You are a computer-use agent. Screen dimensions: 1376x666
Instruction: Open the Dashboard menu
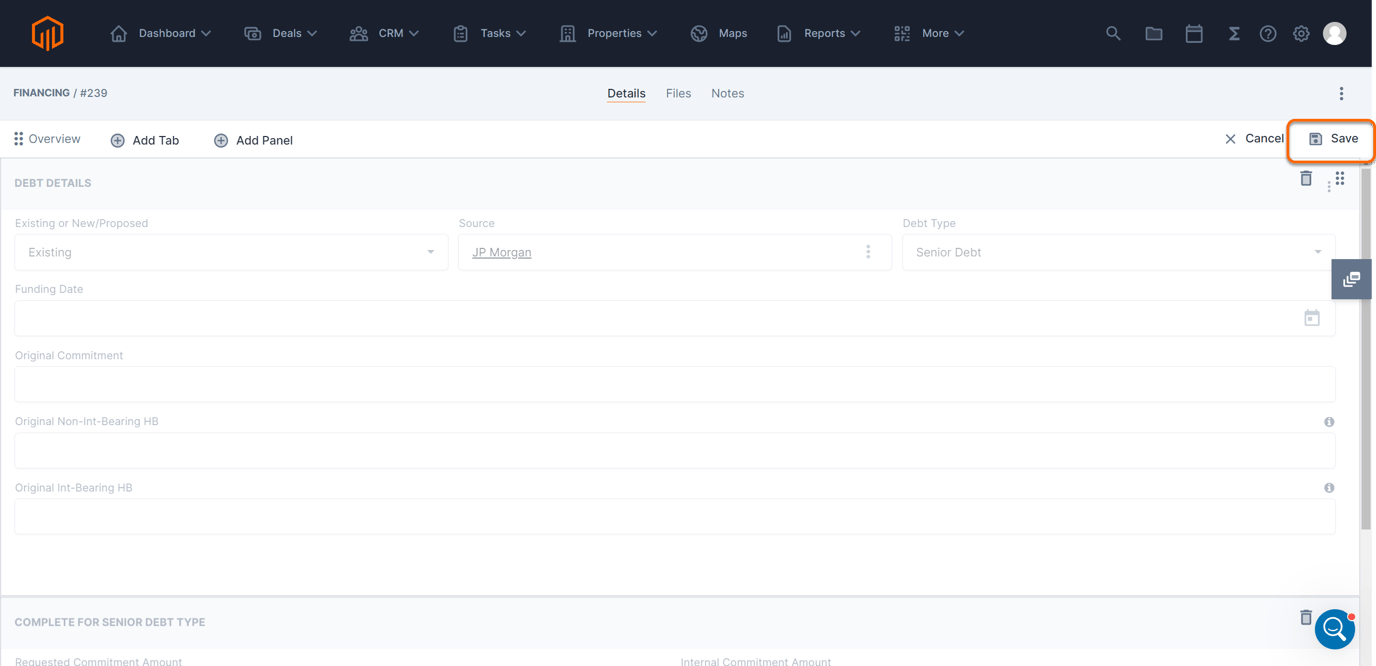(161, 33)
